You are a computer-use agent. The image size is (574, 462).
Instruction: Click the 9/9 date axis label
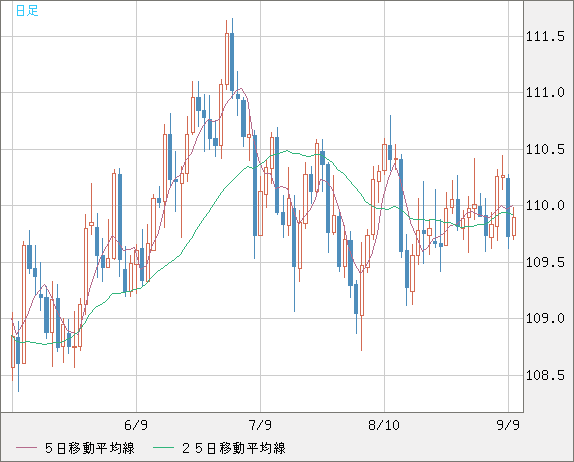tap(508, 425)
